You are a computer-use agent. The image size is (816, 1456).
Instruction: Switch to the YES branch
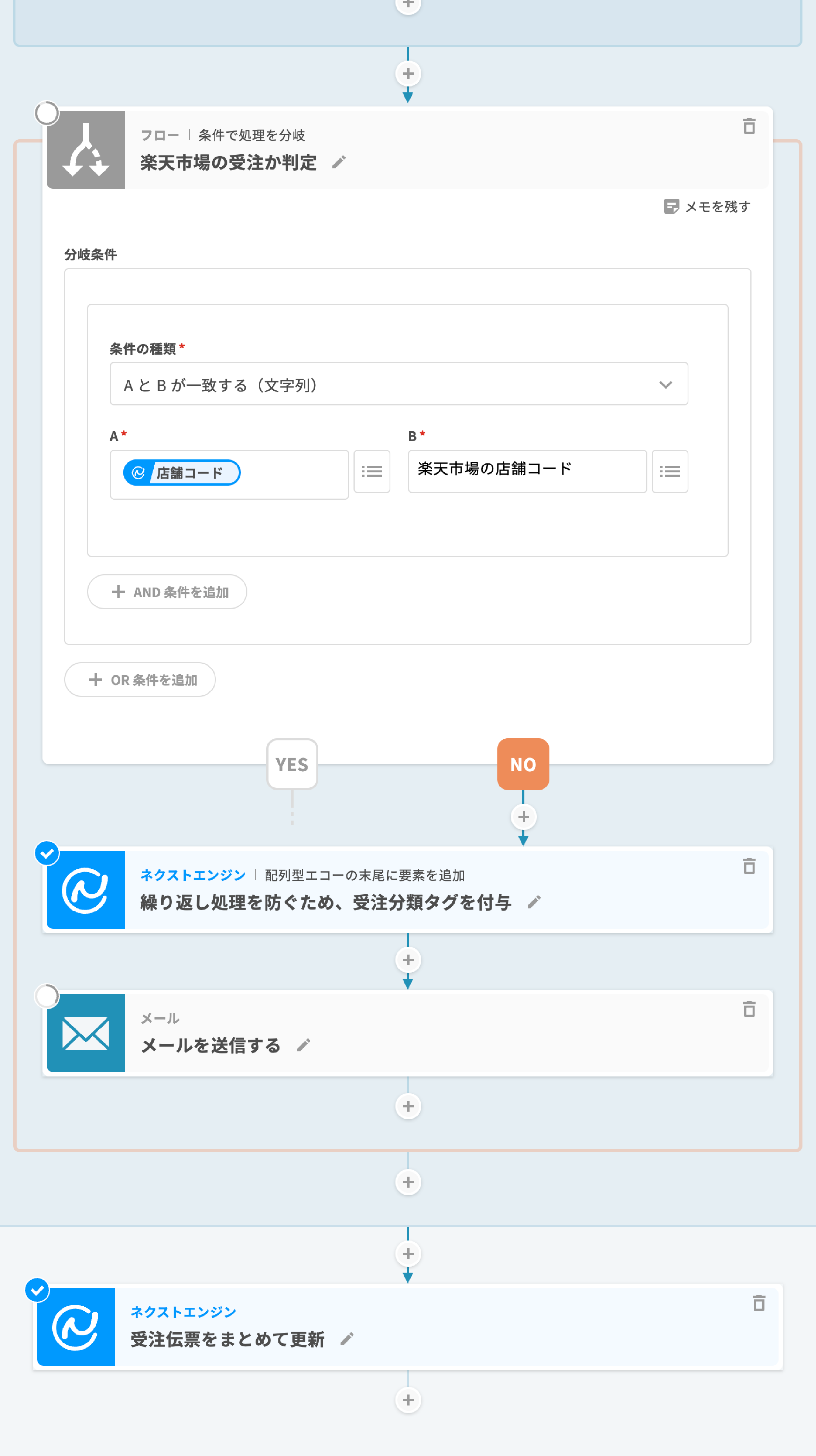[292, 764]
